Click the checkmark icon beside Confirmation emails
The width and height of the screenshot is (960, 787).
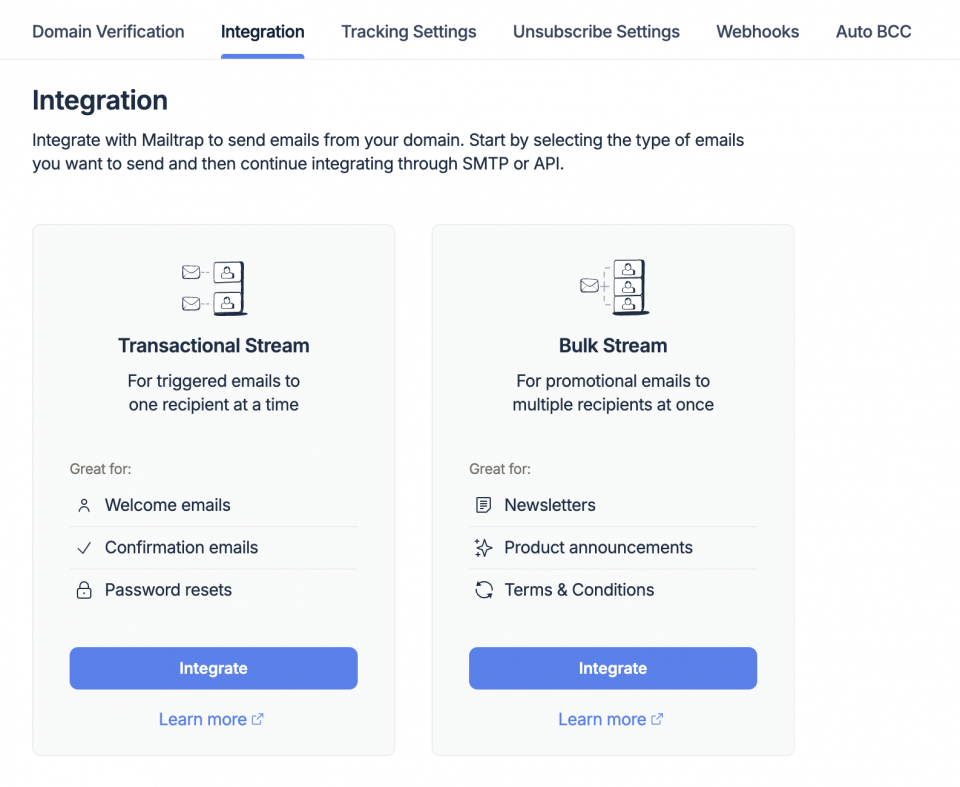coord(84,548)
